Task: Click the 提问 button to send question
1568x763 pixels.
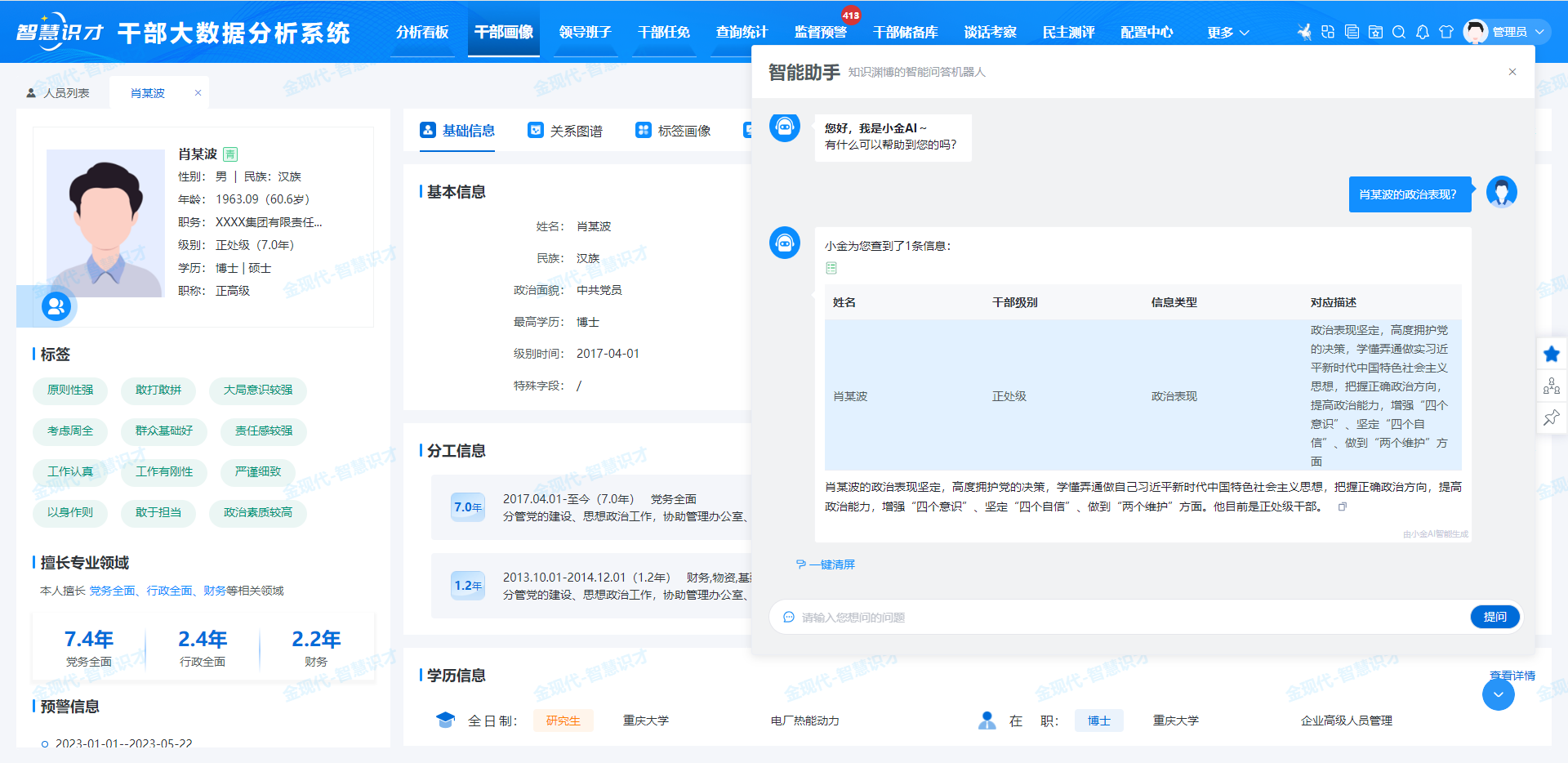Action: [1495, 617]
